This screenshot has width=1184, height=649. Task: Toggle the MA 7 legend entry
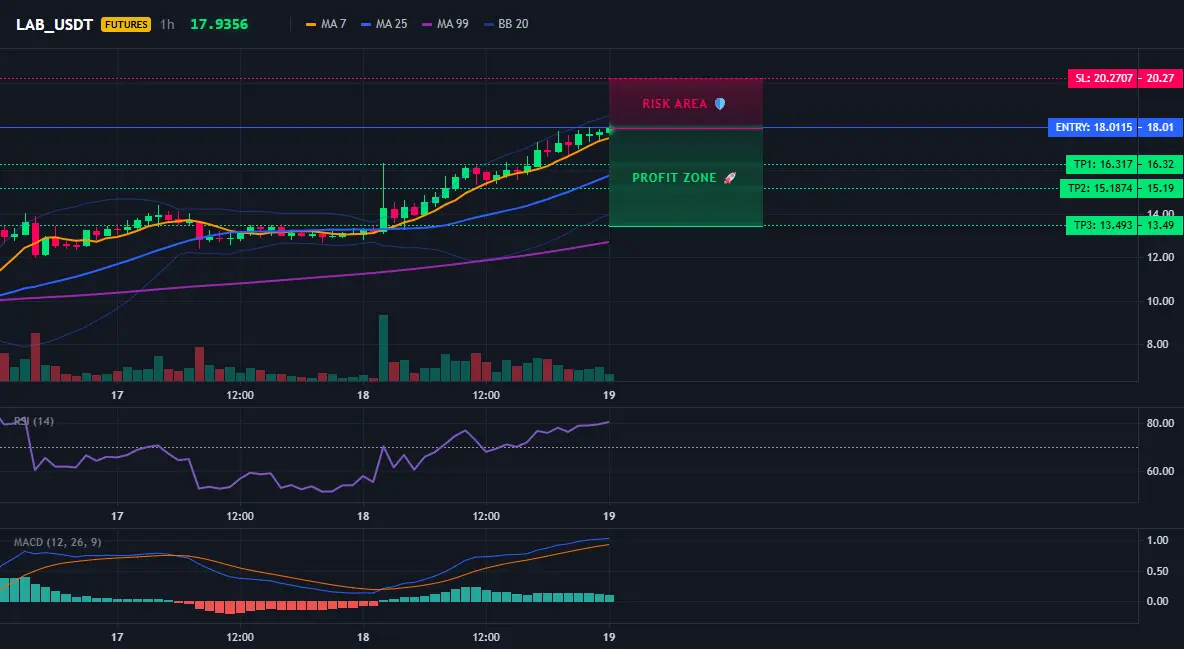tap(326, 24)
